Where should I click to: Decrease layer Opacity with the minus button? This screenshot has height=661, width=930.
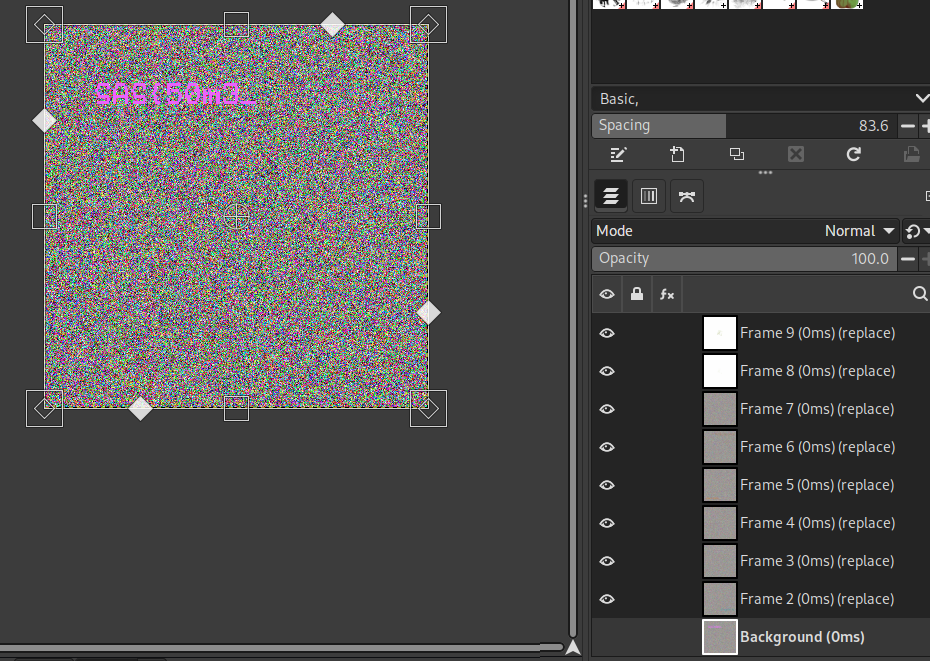907,259
